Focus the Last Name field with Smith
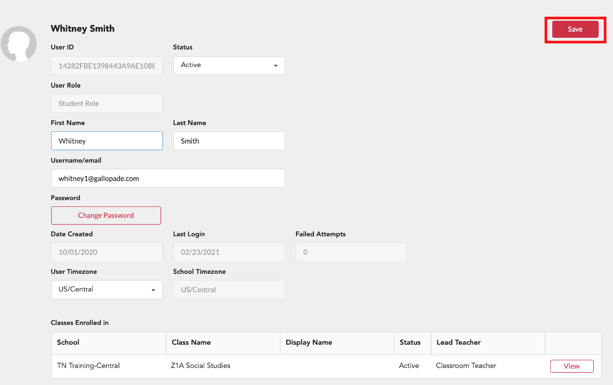Image resolution: width=613 pixels, height=385 pixels. pyautogui.click(x=229, y=141)
